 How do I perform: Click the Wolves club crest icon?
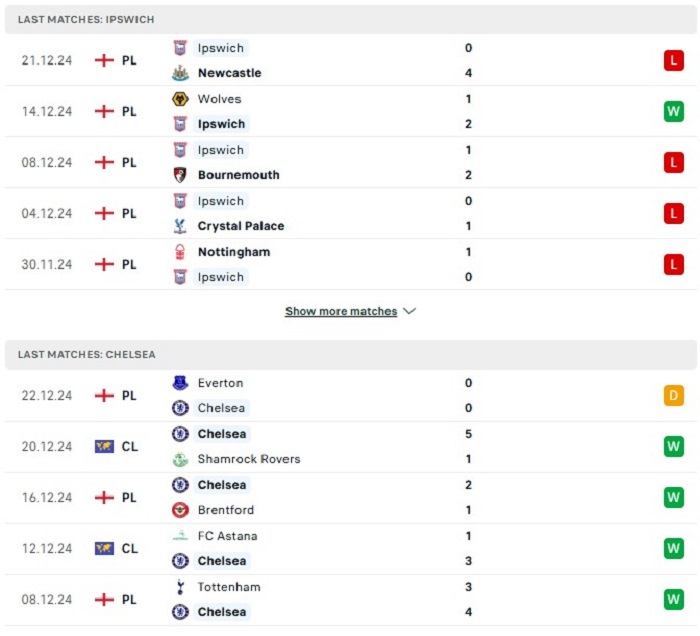180,99
